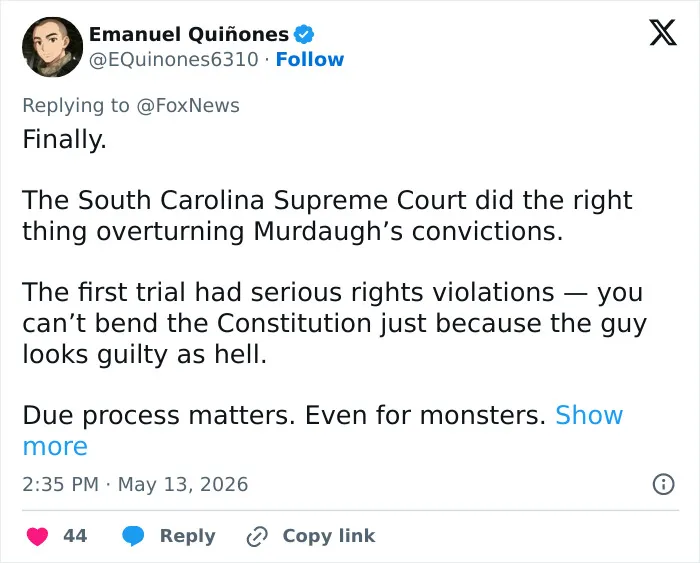
Task: Open the @FoxNews mention link
Action: tap(188, 106)
